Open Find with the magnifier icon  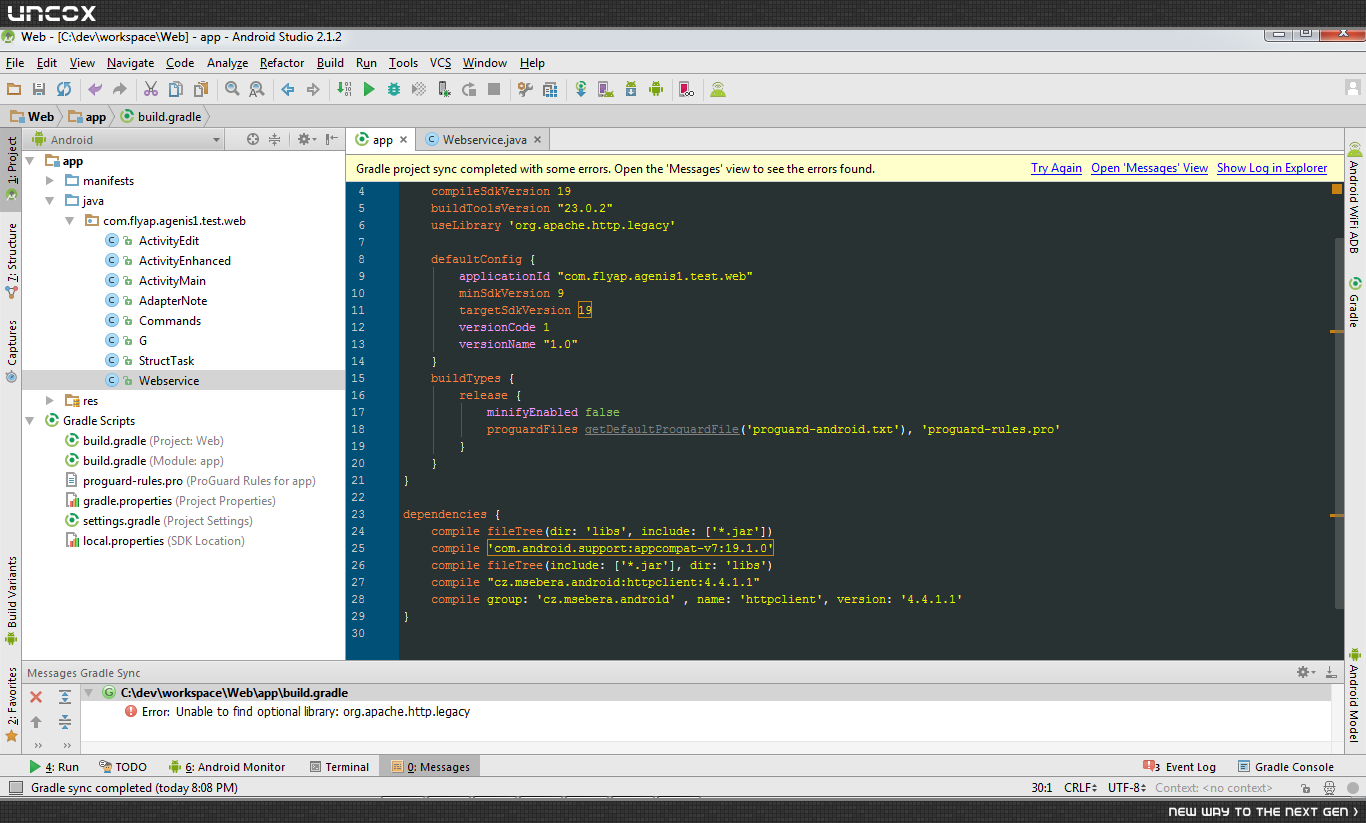[x=232, y=89]
